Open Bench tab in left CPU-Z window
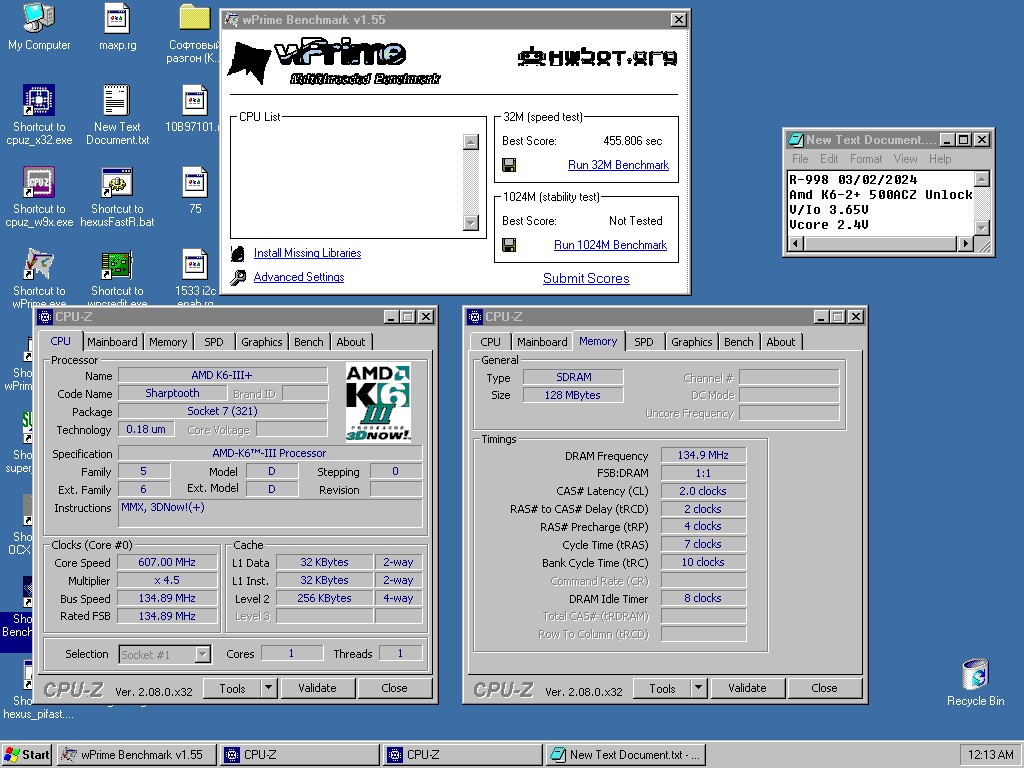Viewport: 1024px width, 768px height. [308, 342]
